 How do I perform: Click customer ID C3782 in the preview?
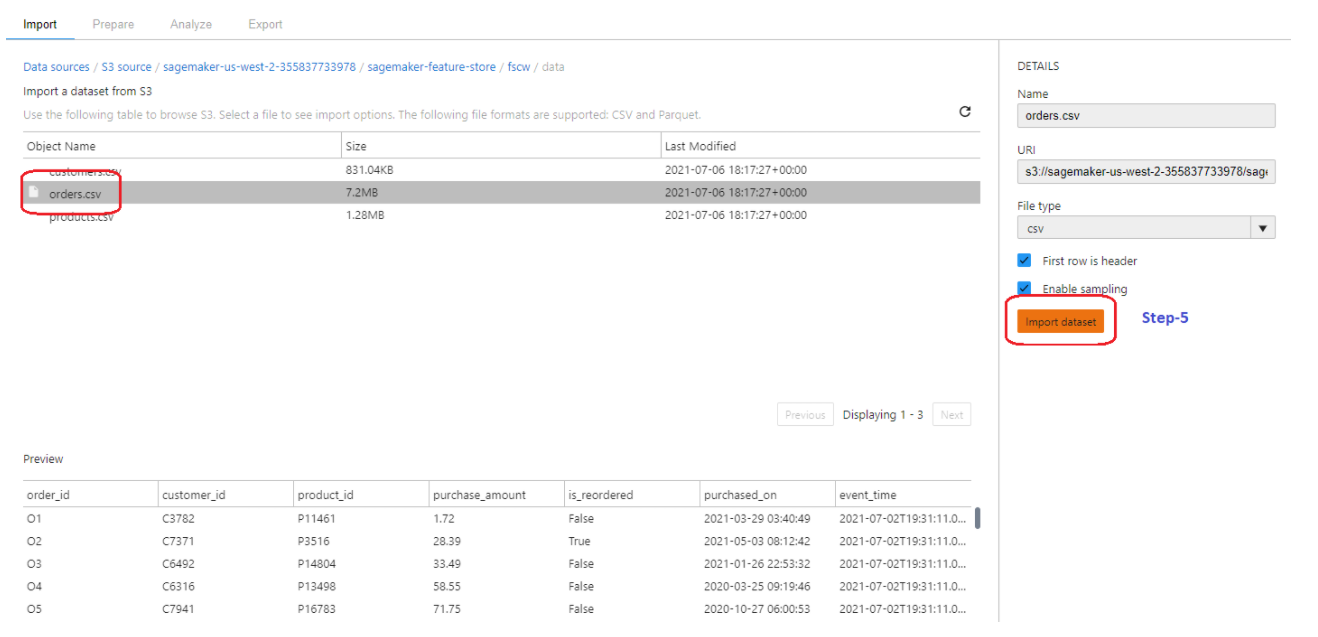click(x=178, y=519)
